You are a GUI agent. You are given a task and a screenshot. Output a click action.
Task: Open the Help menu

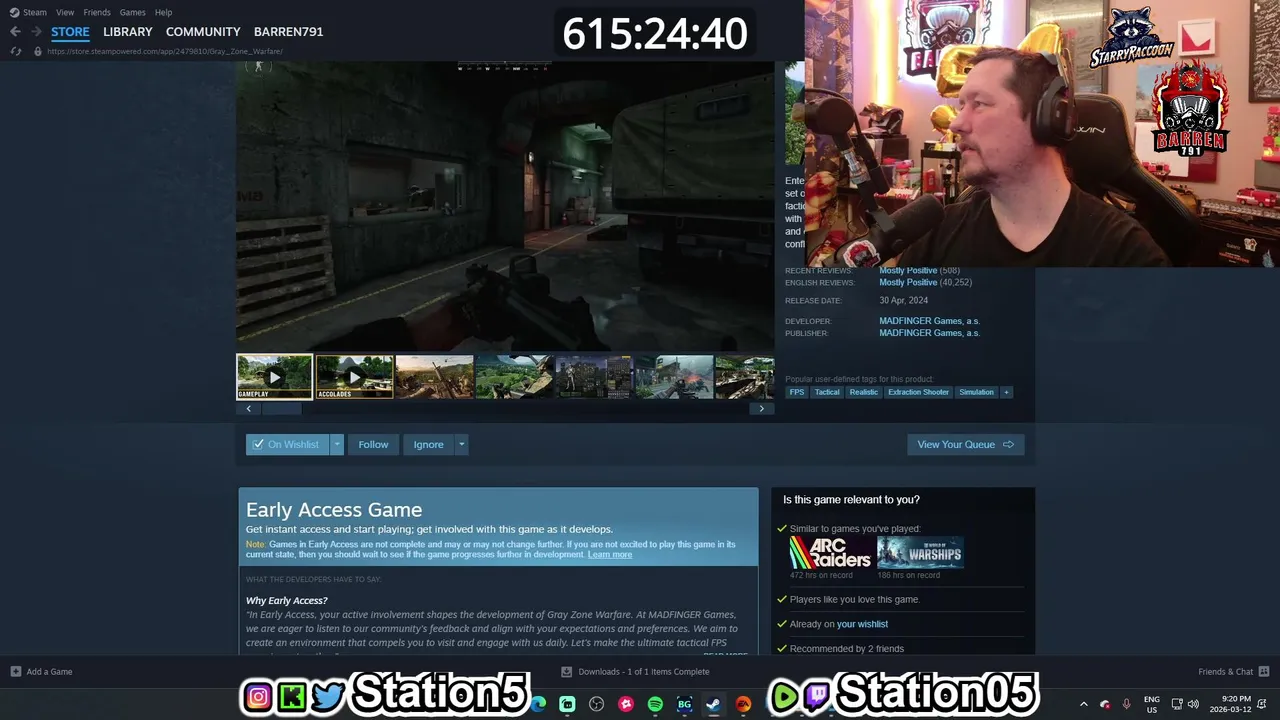(x=163, y=12)
